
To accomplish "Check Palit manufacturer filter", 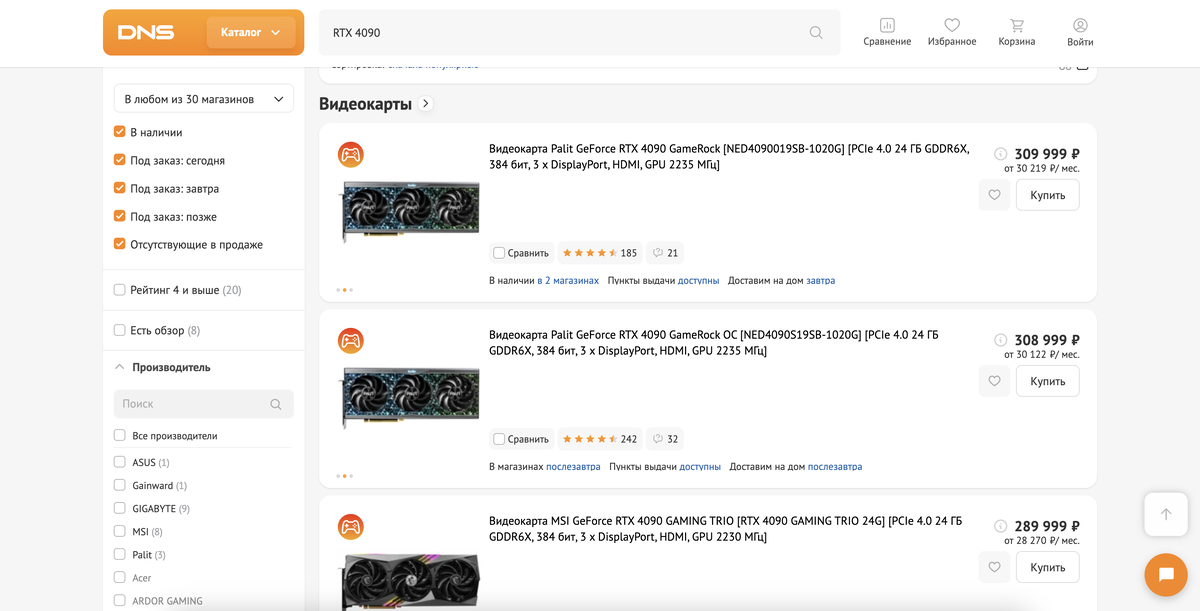I will pyautogui.click(x=120, y=554).
